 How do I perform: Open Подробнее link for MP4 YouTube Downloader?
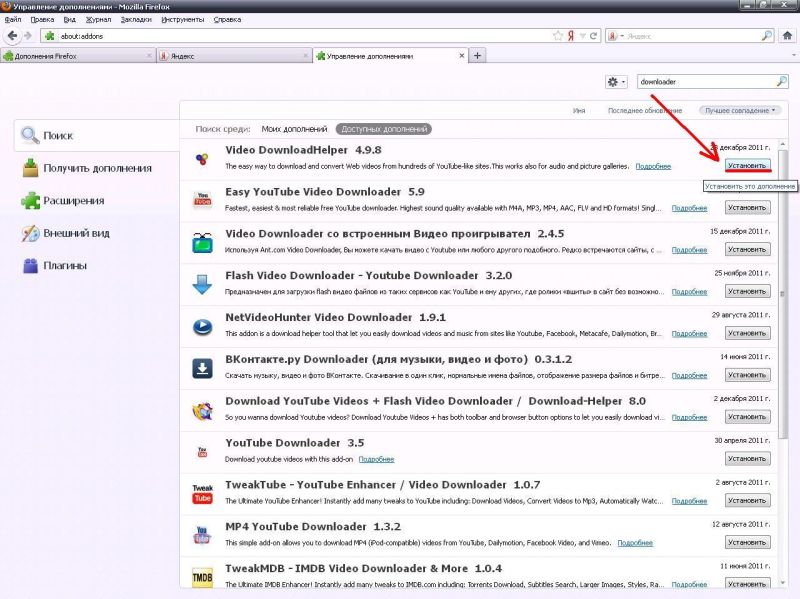tap(635, 543)
